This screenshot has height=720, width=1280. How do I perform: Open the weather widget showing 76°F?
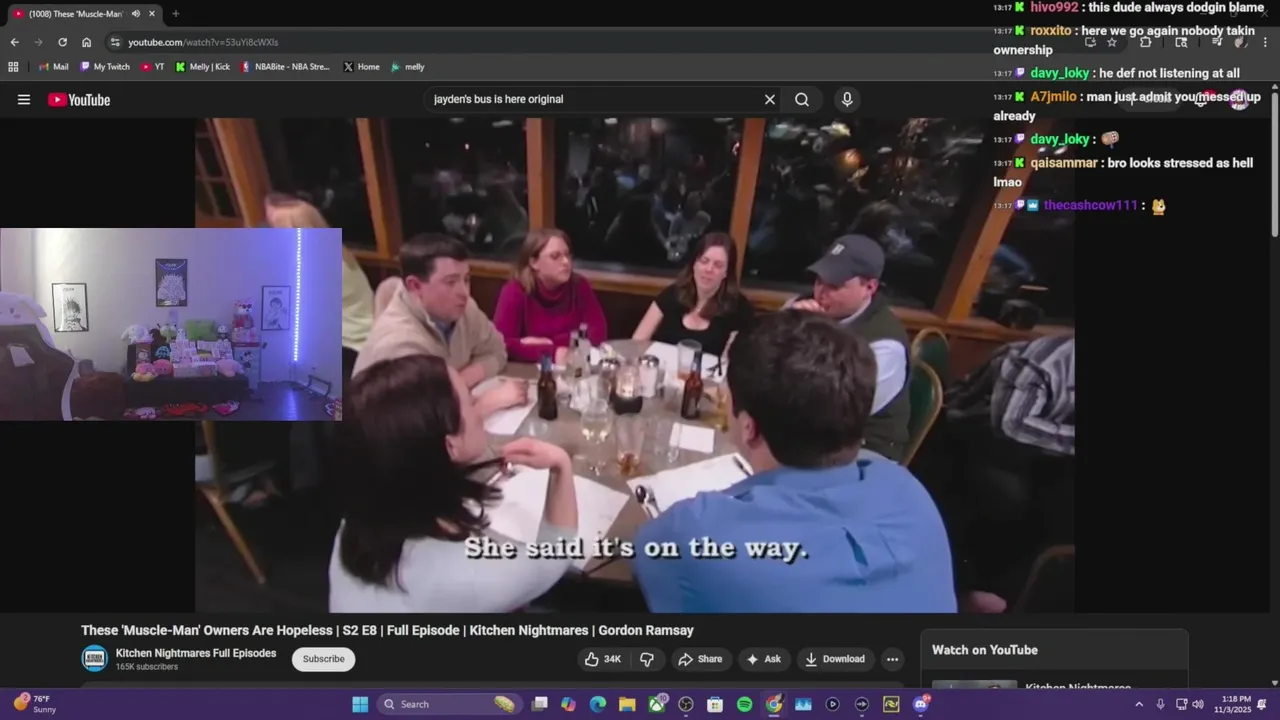(x=35, y=704)
